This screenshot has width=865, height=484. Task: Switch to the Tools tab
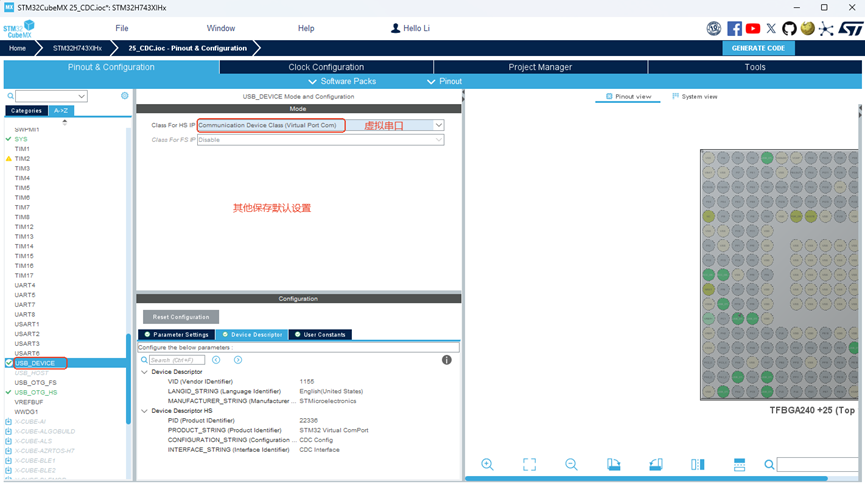[755, 67]
